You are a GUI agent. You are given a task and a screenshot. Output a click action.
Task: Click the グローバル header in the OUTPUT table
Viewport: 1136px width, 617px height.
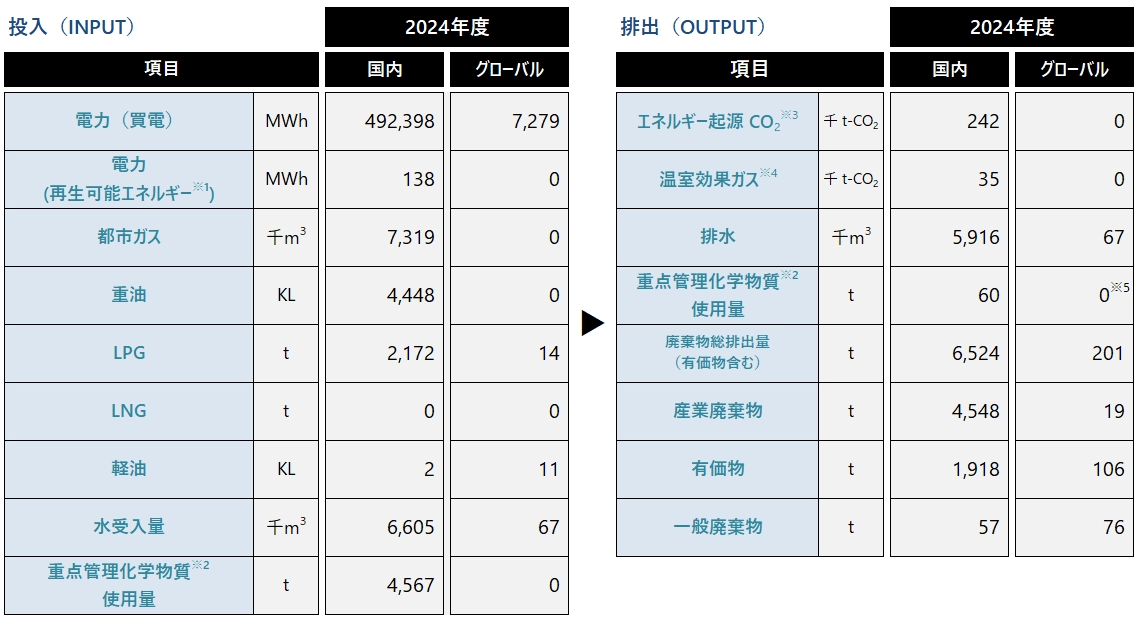click(1074, 70)
